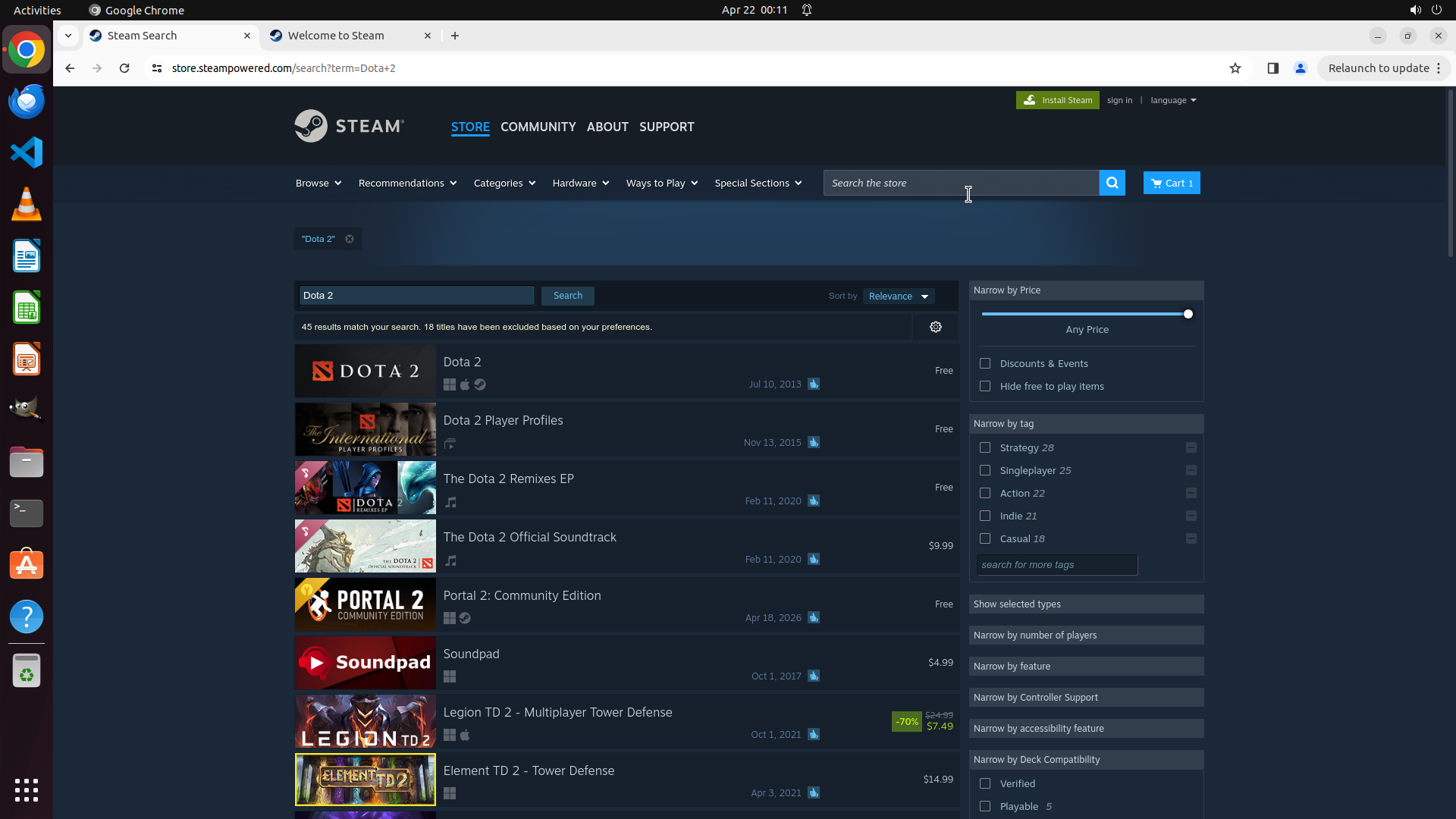Go to the COMMUNITY menu
The height and width of the screenshot is (819, 1456).
pyautogui.click(x=538, y=127)
